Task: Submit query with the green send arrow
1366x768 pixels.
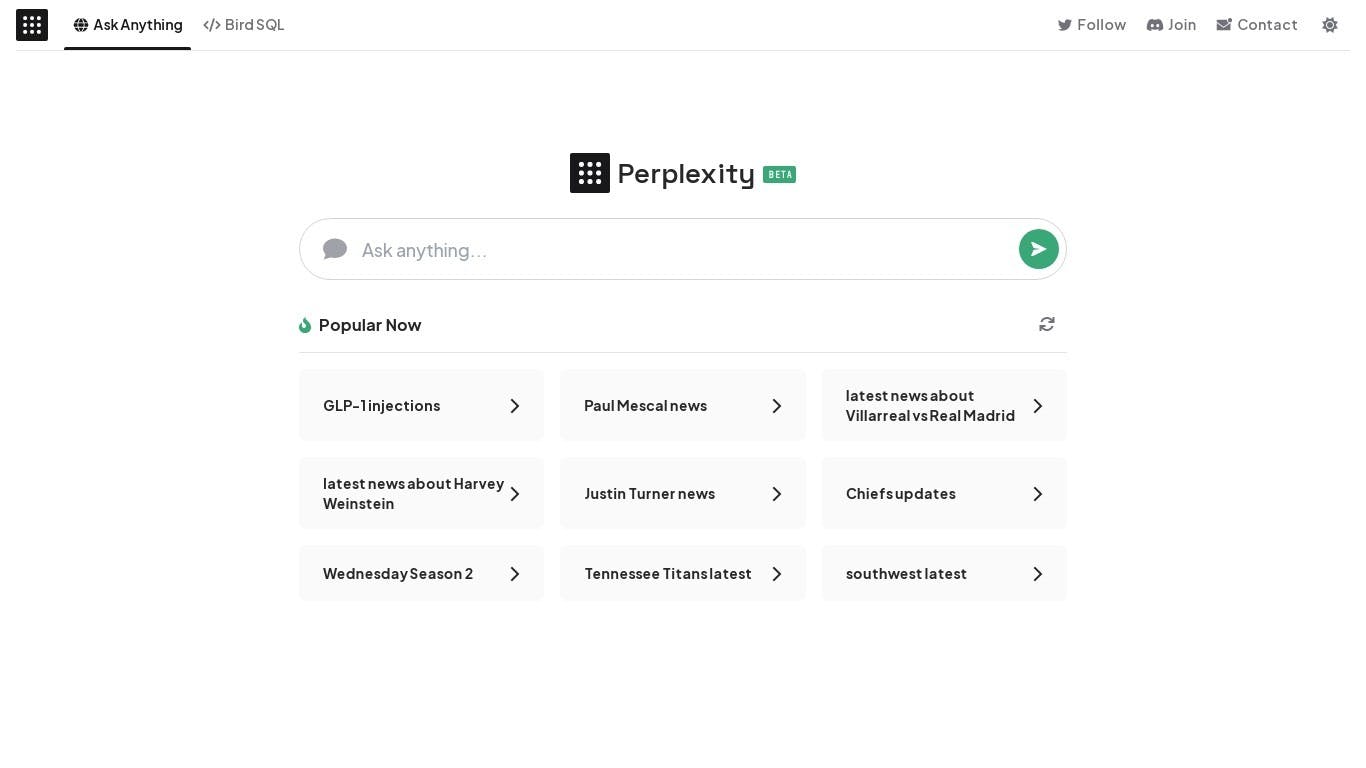Action: (1038, 249)
